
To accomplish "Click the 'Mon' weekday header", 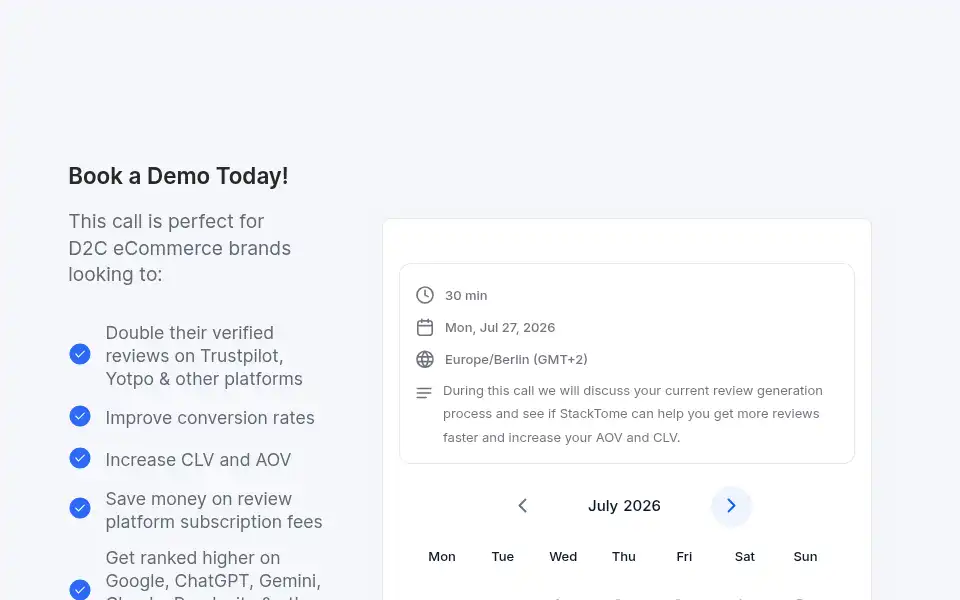I will tap(442, 557).
